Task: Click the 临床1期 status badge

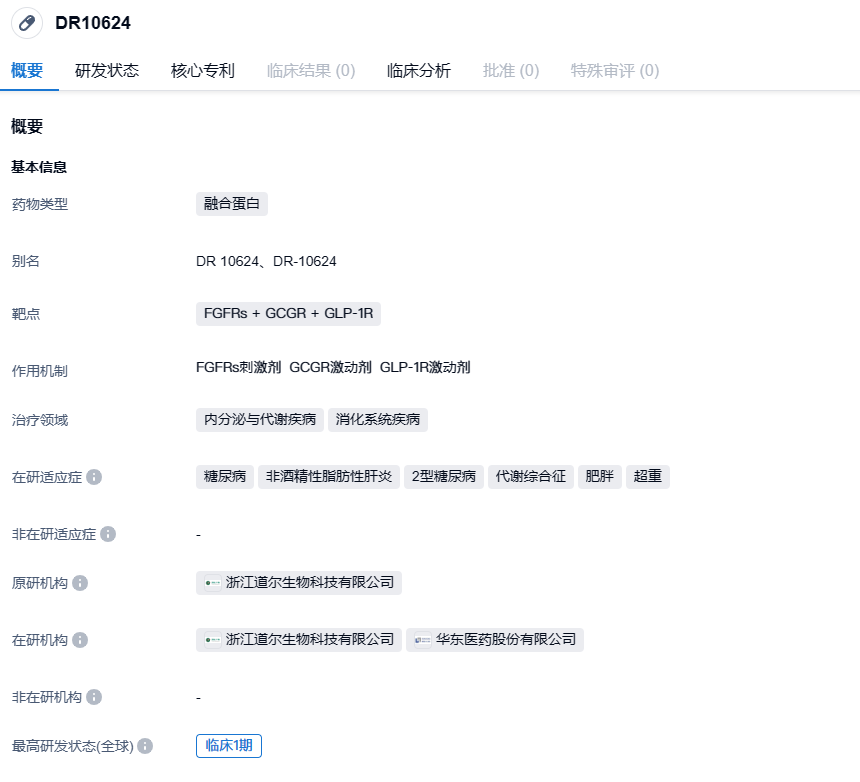Action: [x=229, y=745]
